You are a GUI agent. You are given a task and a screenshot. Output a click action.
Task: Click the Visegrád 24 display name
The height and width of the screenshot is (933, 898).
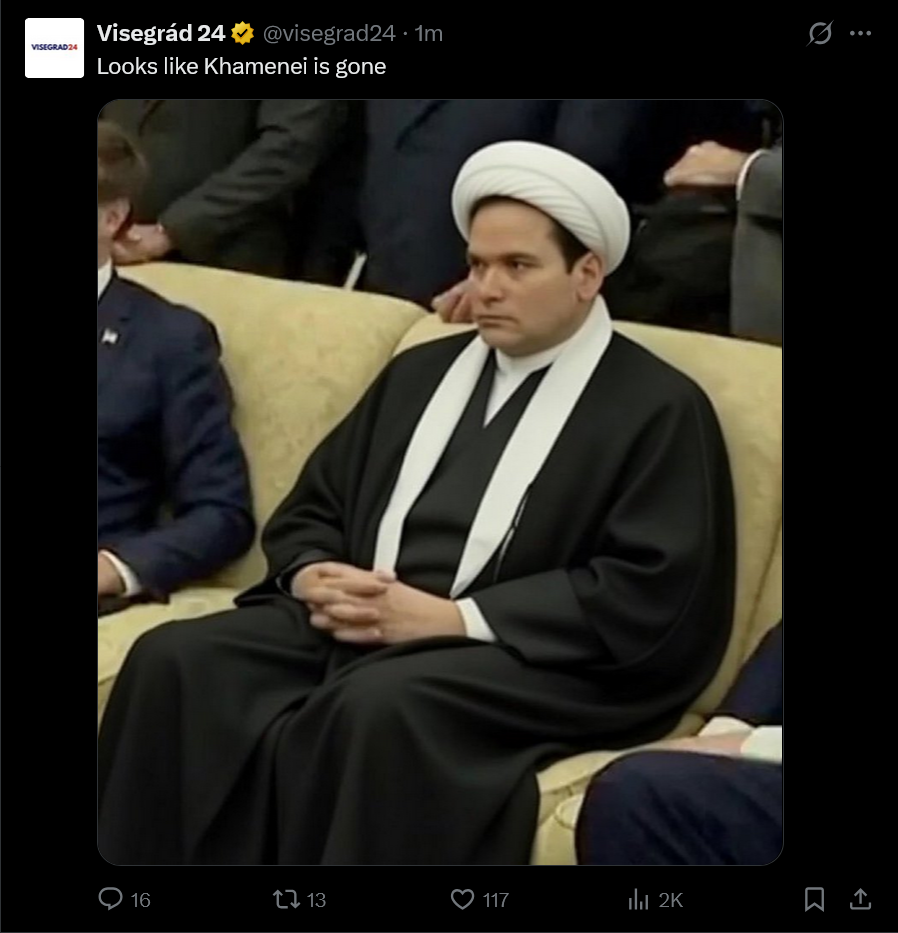[161, 34]
